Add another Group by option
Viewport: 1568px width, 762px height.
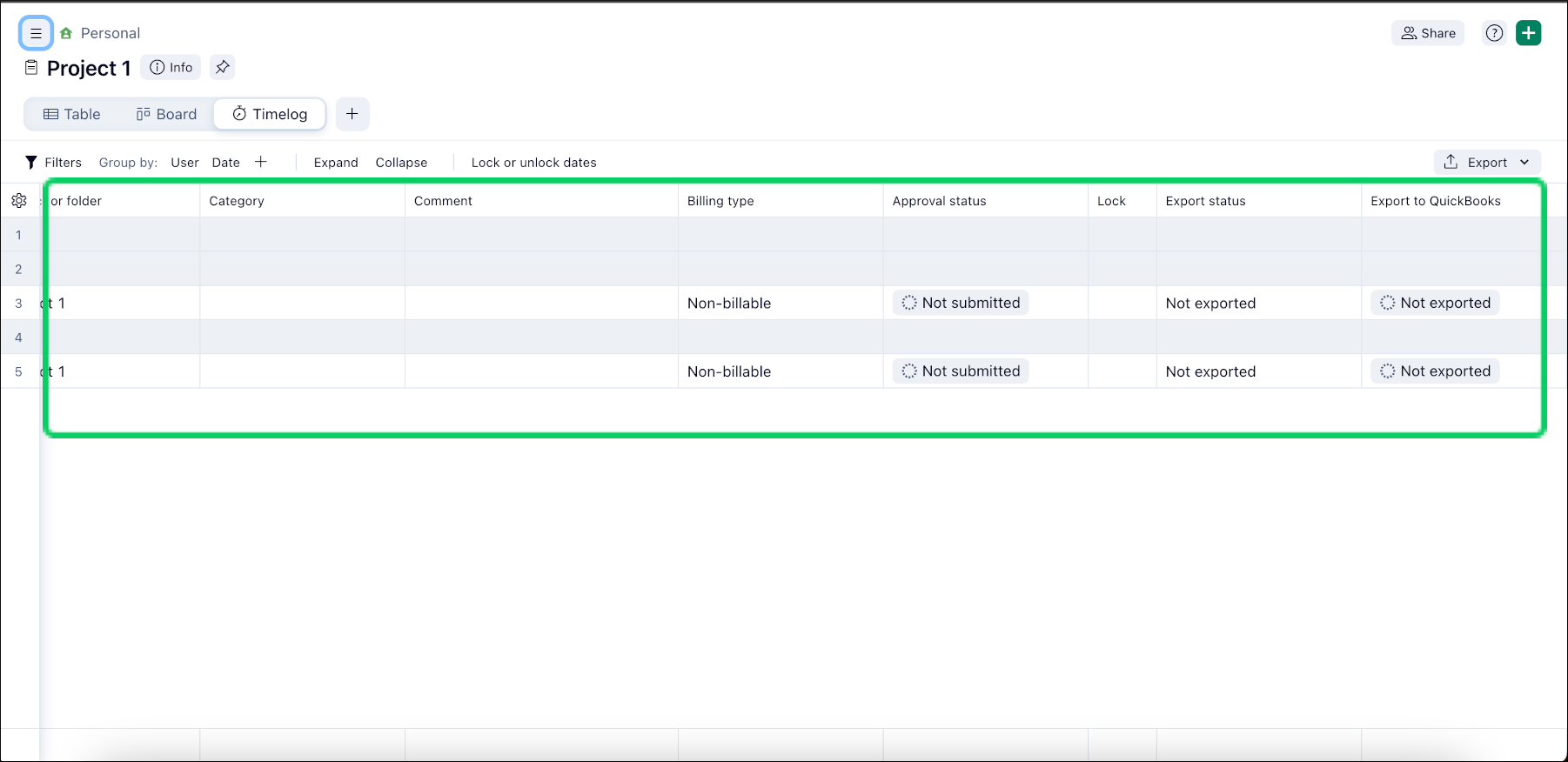(x=261, y=162)
